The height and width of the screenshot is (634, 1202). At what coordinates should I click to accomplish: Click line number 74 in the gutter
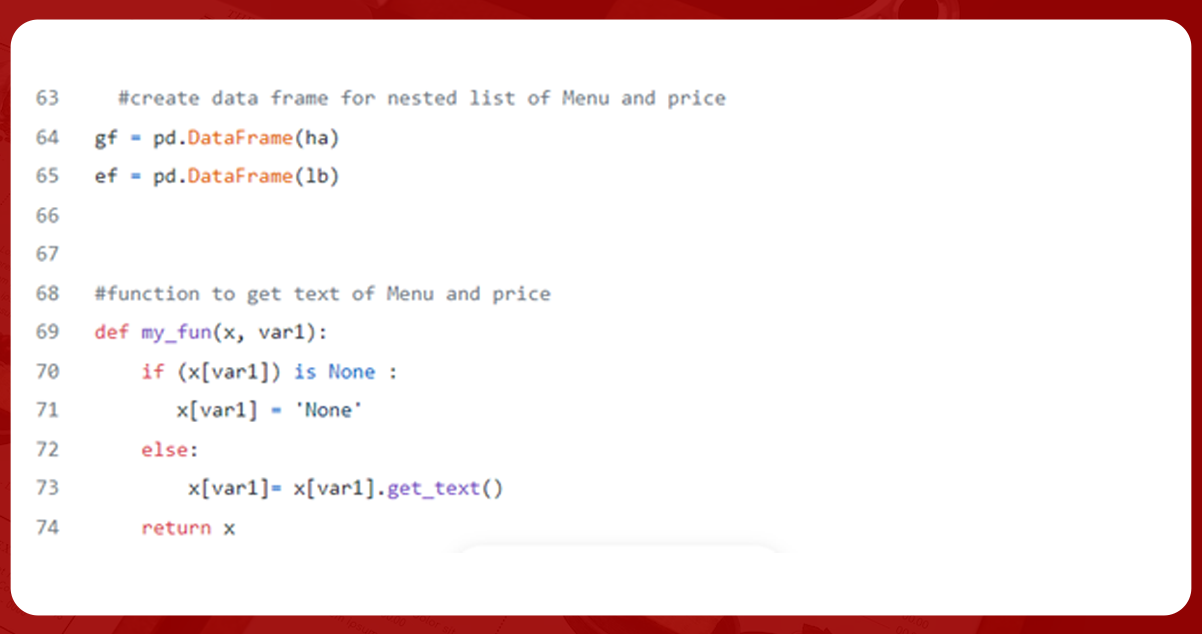47,527
